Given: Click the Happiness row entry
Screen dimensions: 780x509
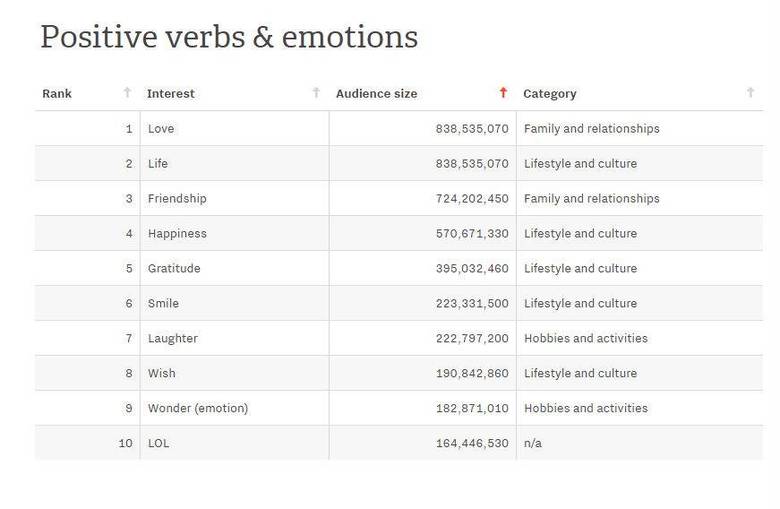Looking at the screenshot, I should click(x=177, y=234).
